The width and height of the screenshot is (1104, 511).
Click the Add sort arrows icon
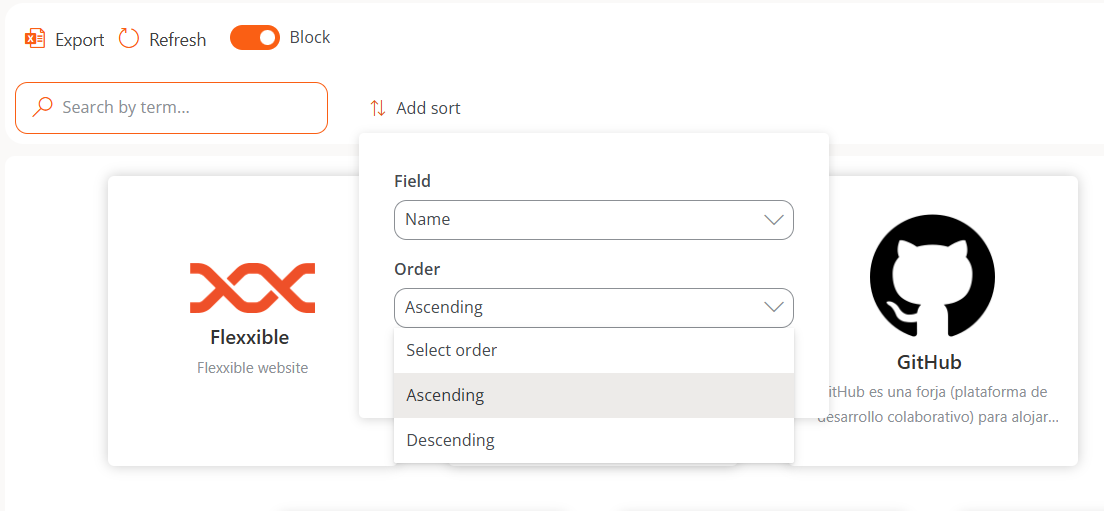click(x=378, y=108)
